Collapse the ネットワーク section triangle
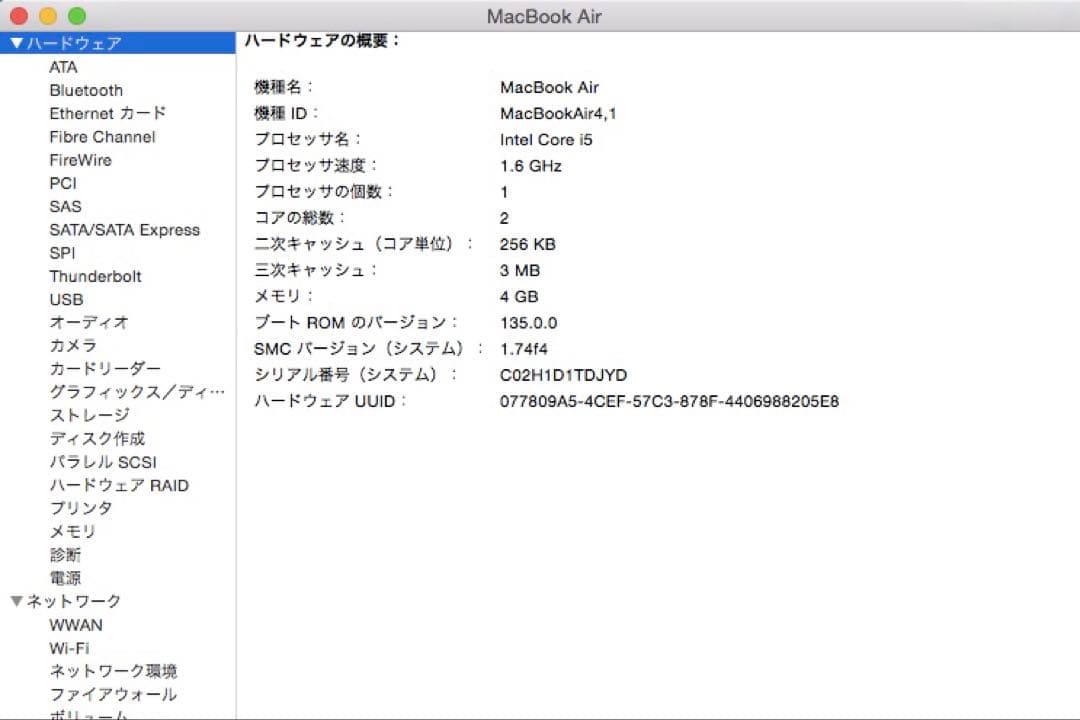 click(17, 601)
